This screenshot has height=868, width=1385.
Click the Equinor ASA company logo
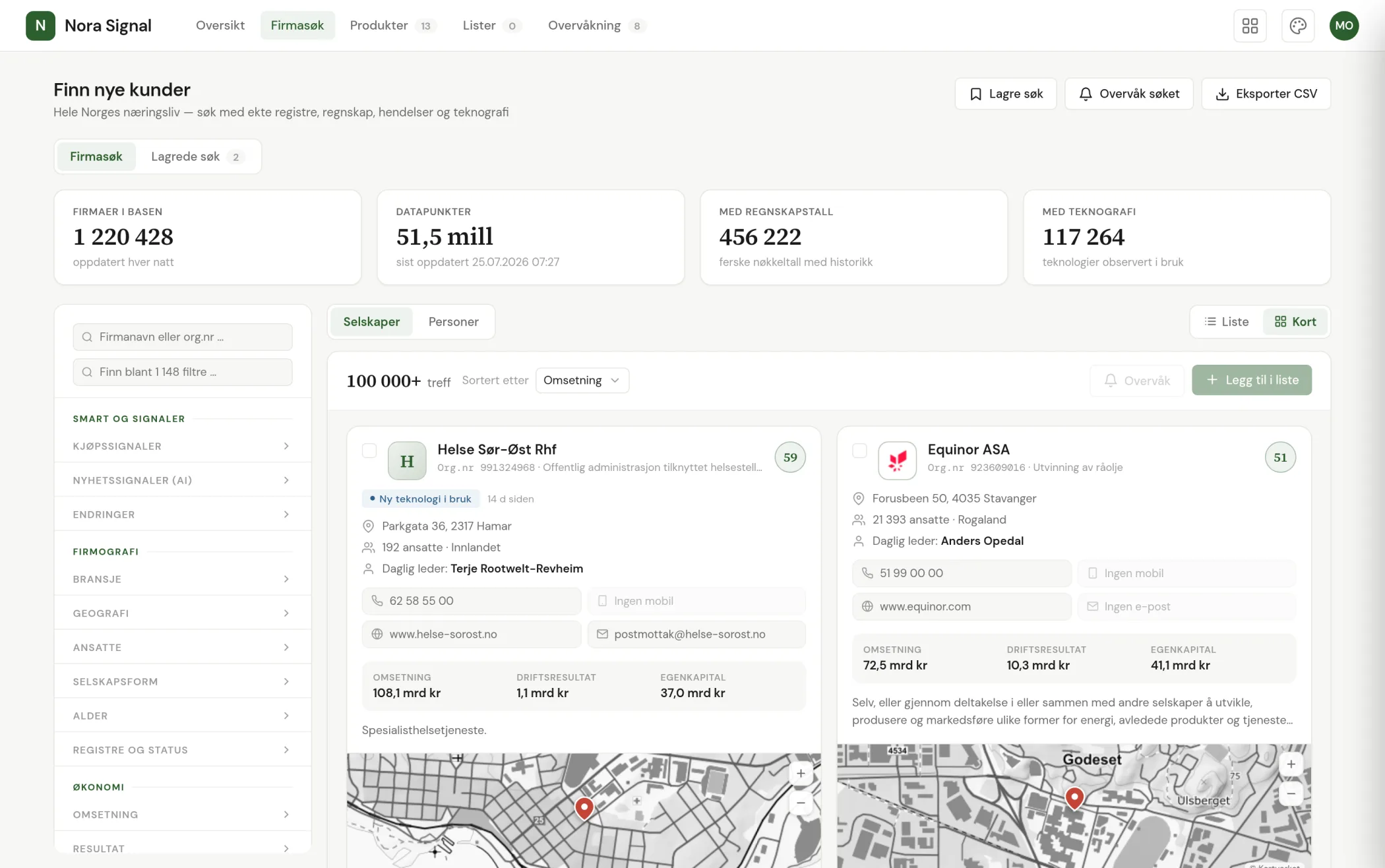click(x=897, y=460)
